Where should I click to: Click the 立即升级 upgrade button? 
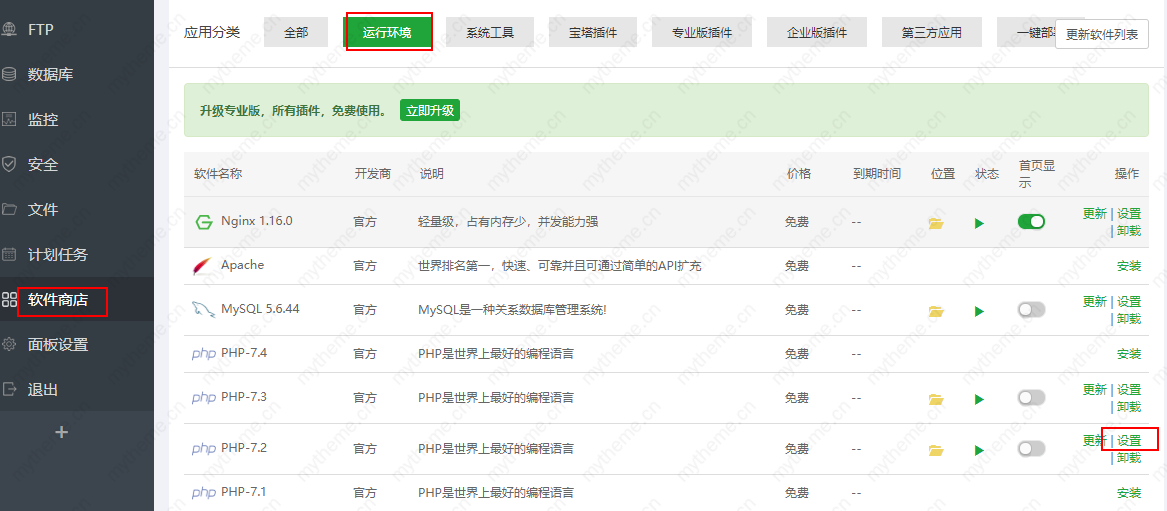click(430, 111)
